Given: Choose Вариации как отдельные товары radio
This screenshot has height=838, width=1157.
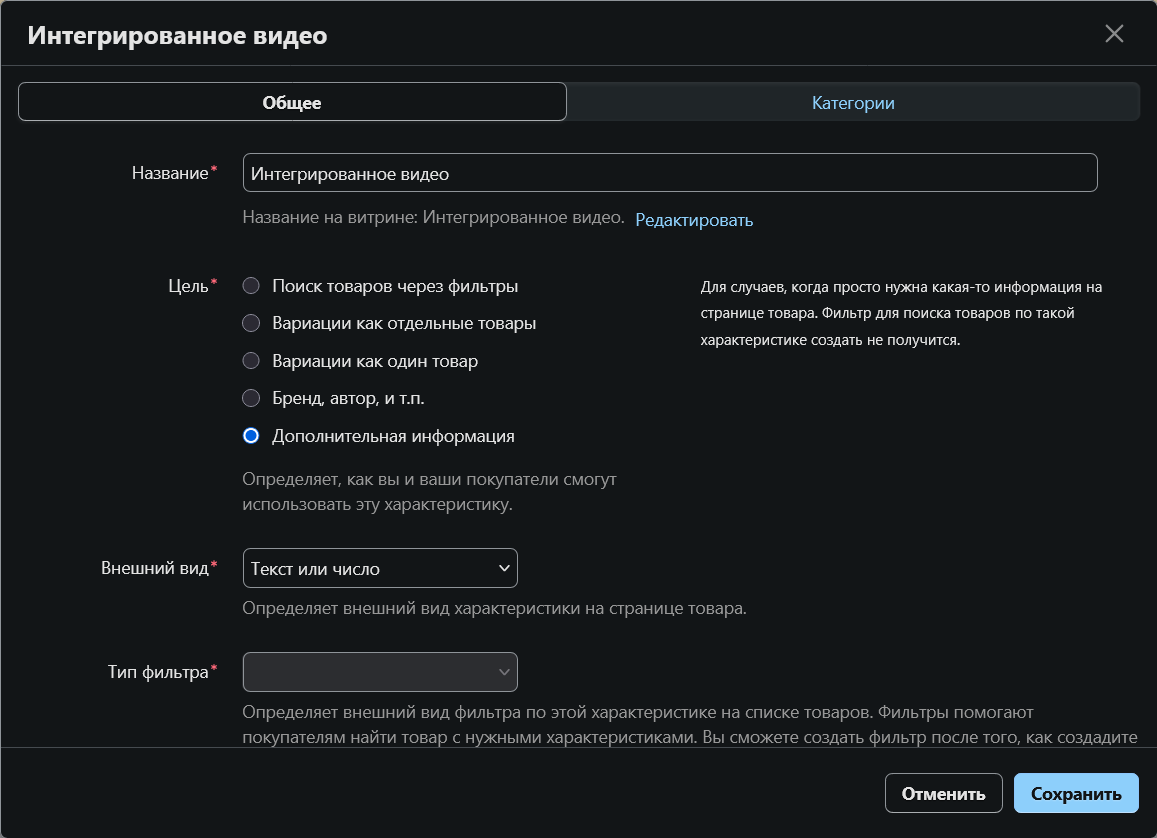Looking at the screenshot, I should pos(251,324).
